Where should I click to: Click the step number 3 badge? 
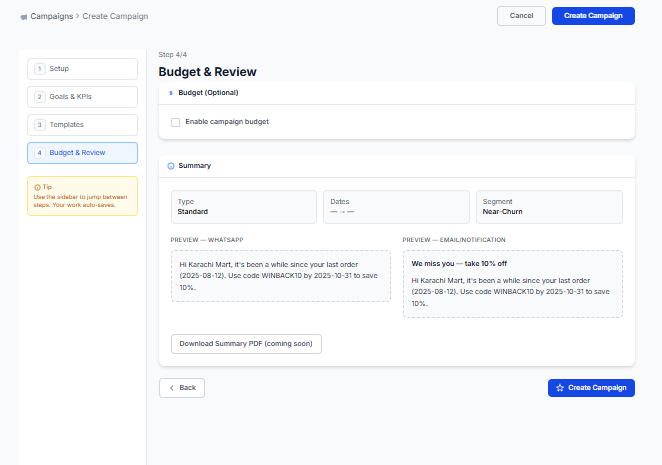(x=40, y=125)
